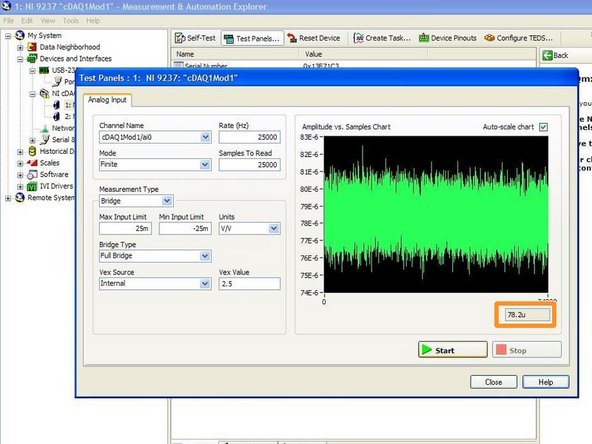Click the Historical Data database icon

[32, 151]
